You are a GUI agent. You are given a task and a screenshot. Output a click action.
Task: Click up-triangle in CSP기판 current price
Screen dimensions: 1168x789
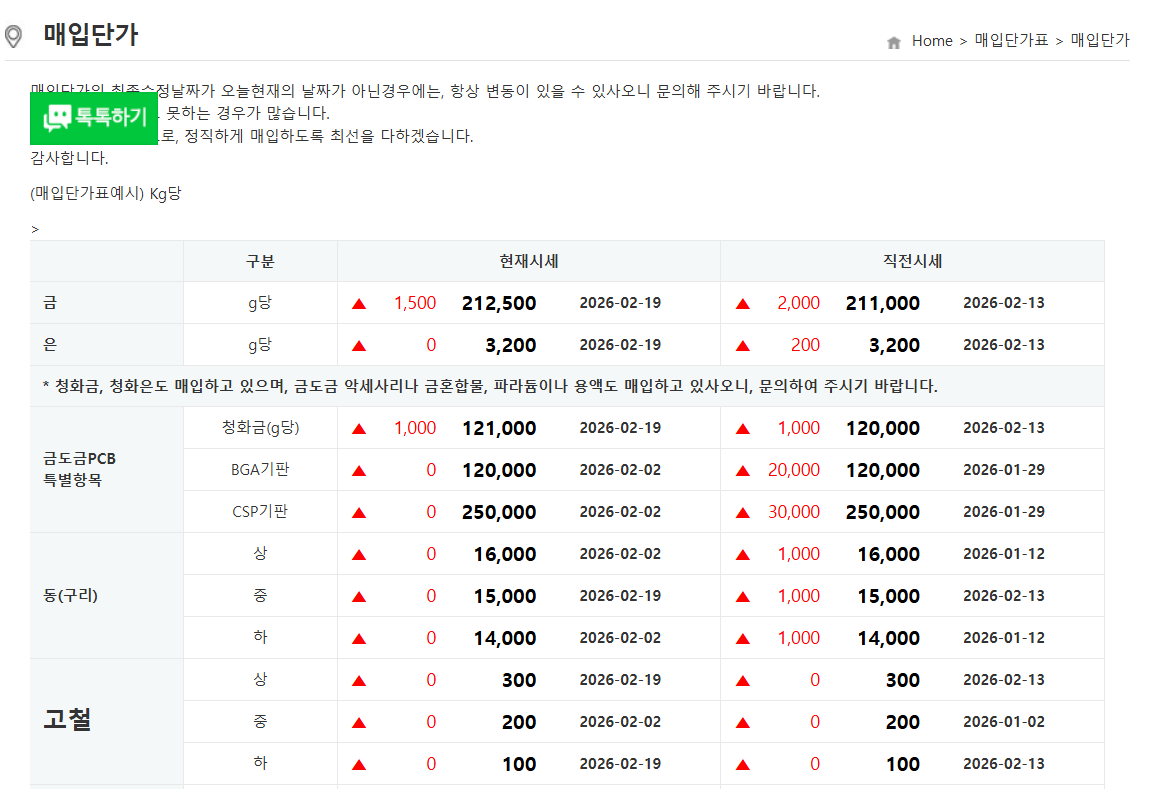tap(359, 513)
